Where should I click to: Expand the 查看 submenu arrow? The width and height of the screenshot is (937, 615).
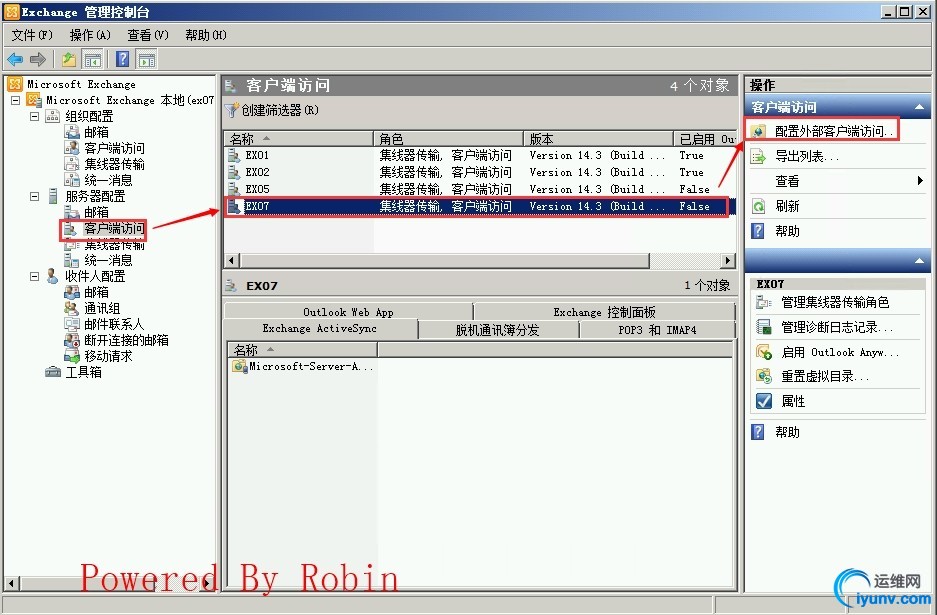point(920,180)
